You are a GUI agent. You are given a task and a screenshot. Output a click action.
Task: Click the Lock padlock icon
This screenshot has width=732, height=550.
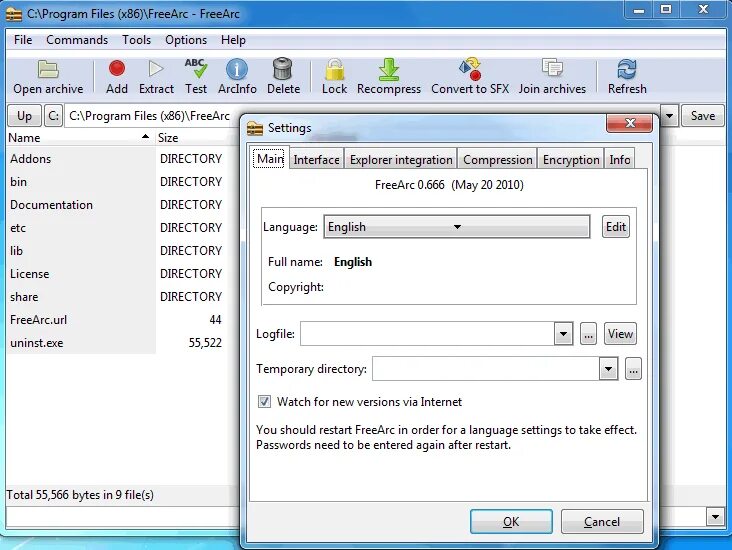(x=334, y=69)
